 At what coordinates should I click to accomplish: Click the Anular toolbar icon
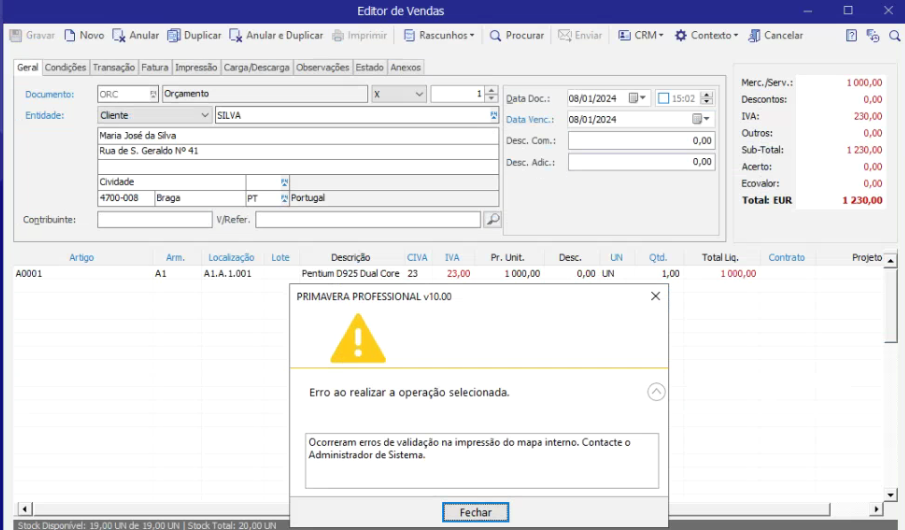119,35
